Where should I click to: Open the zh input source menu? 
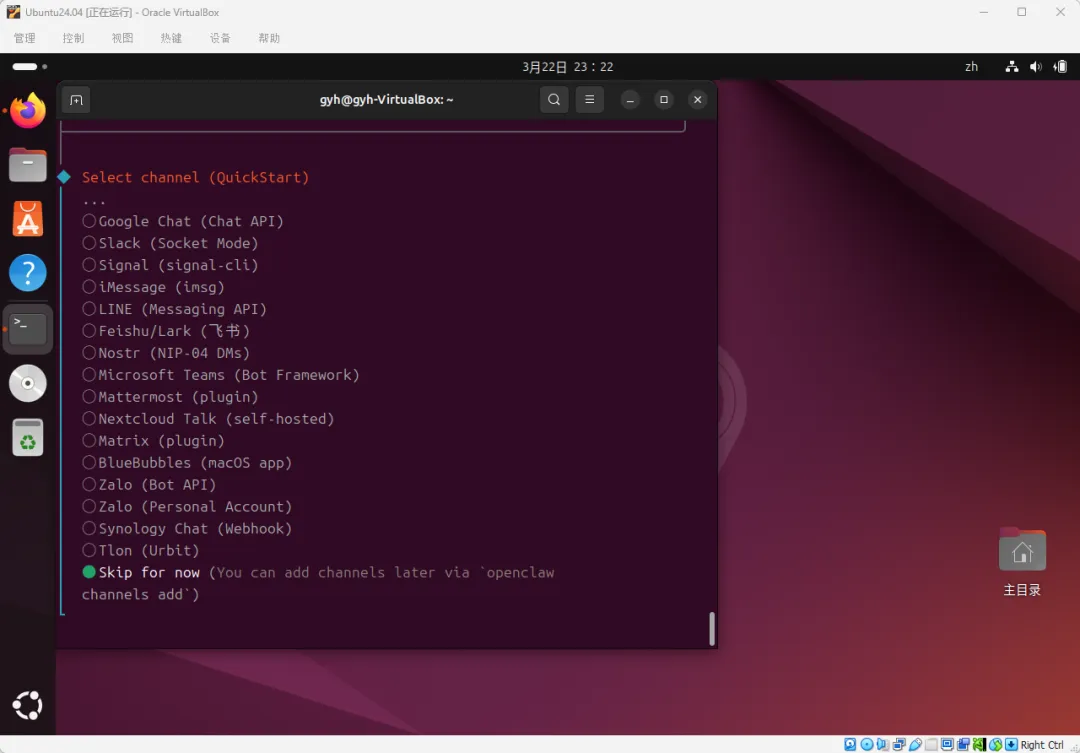click(971, 67)
